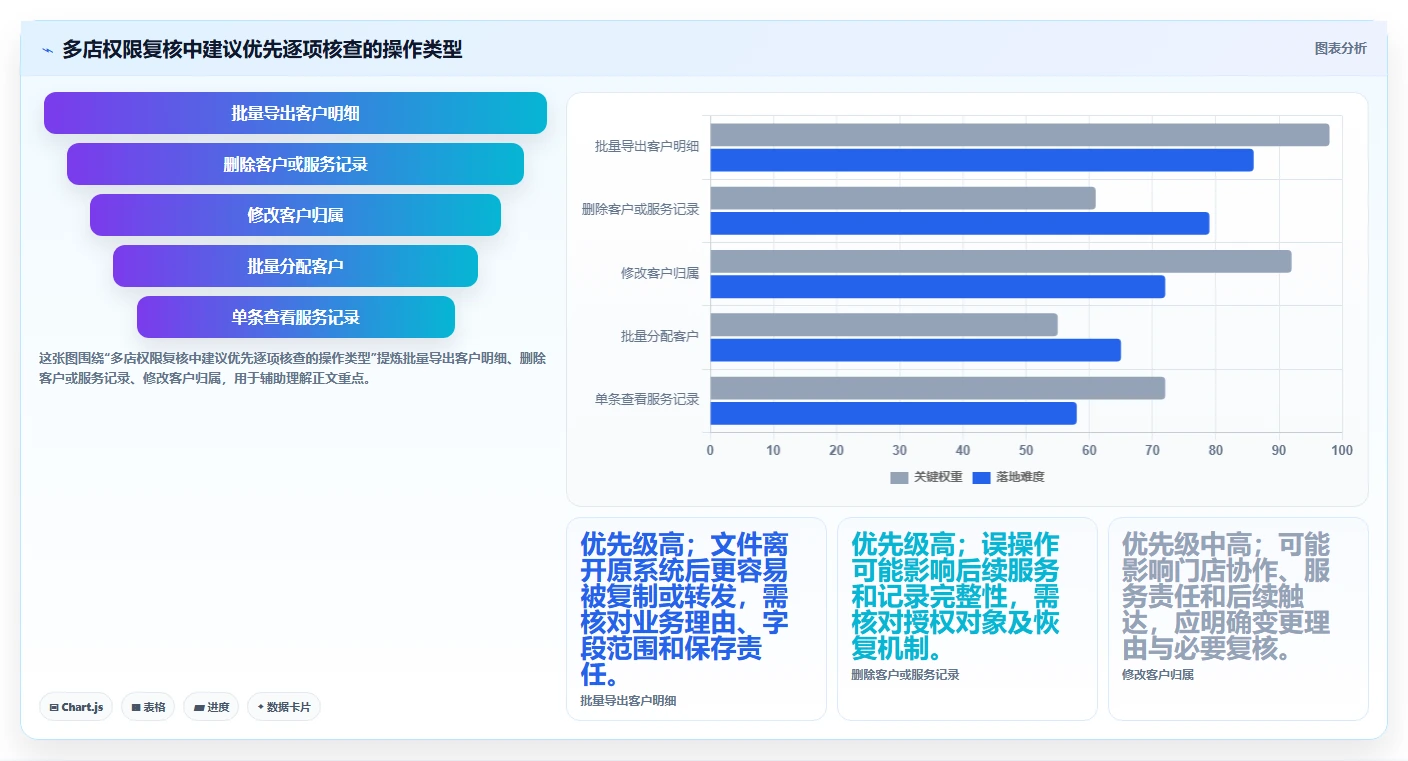Screen dimensions: 1408x761
Task: Select the 批量分配客户 funnel stage
Action: tap(295, 266)
